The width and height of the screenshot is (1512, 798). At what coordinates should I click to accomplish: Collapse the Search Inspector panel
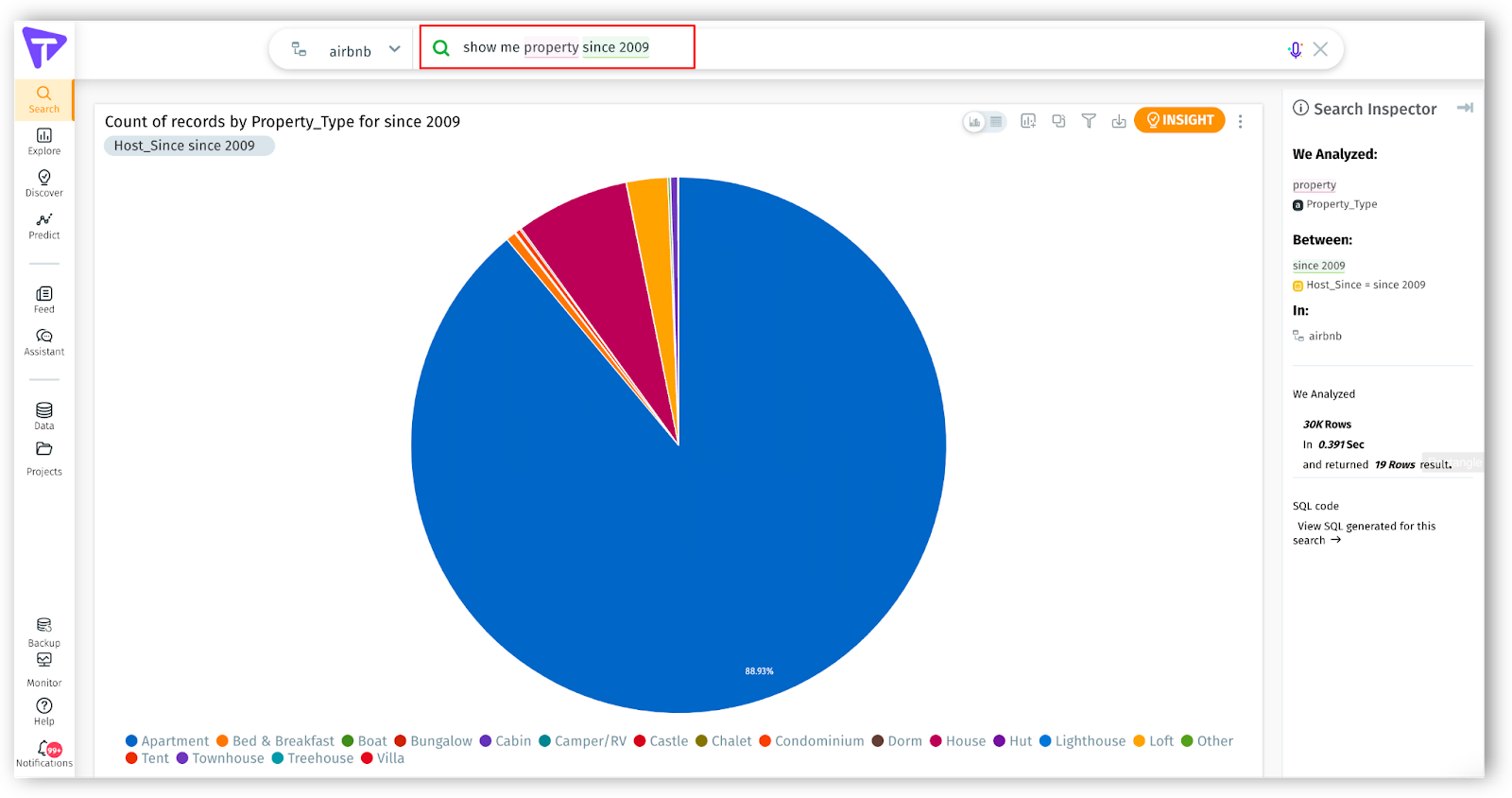(1465, 108)
